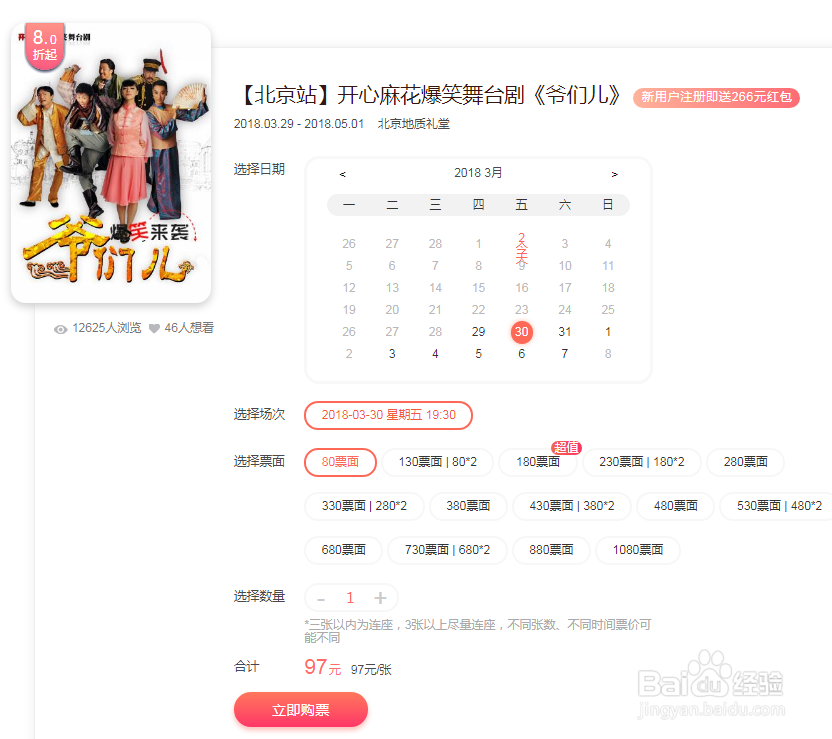The width and height of the screenshot is (832, 739).
Task: Select 430票面 | 380*2 ticket option
Action: coord(571,506)
